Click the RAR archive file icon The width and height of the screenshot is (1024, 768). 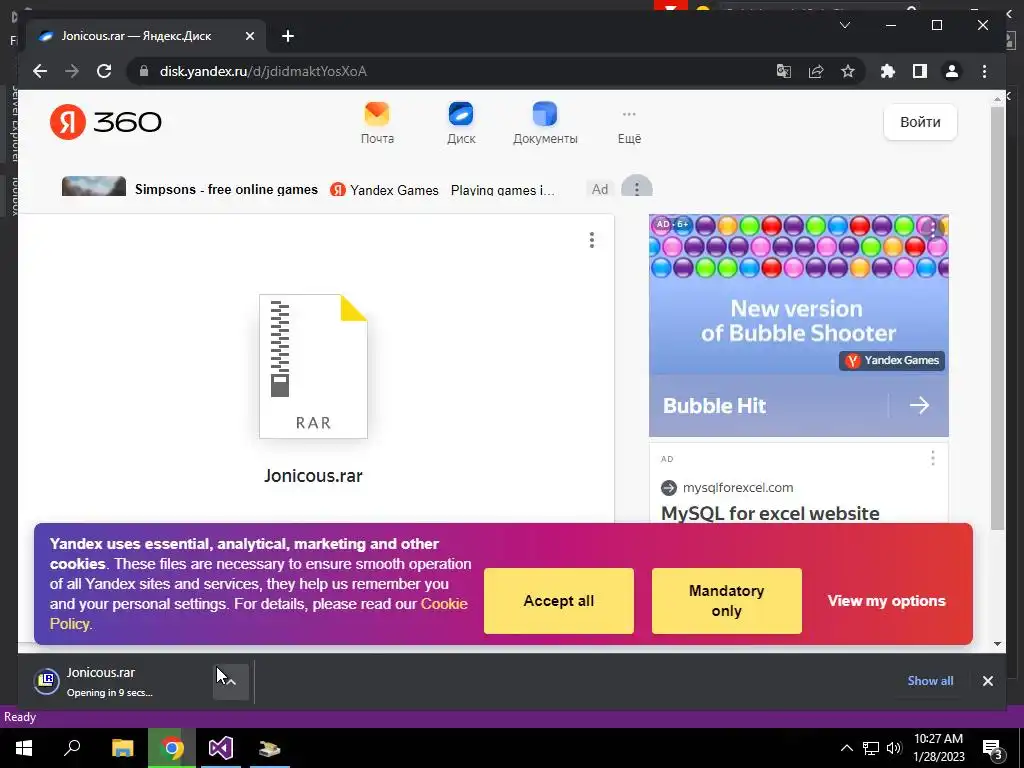[313, 366]
